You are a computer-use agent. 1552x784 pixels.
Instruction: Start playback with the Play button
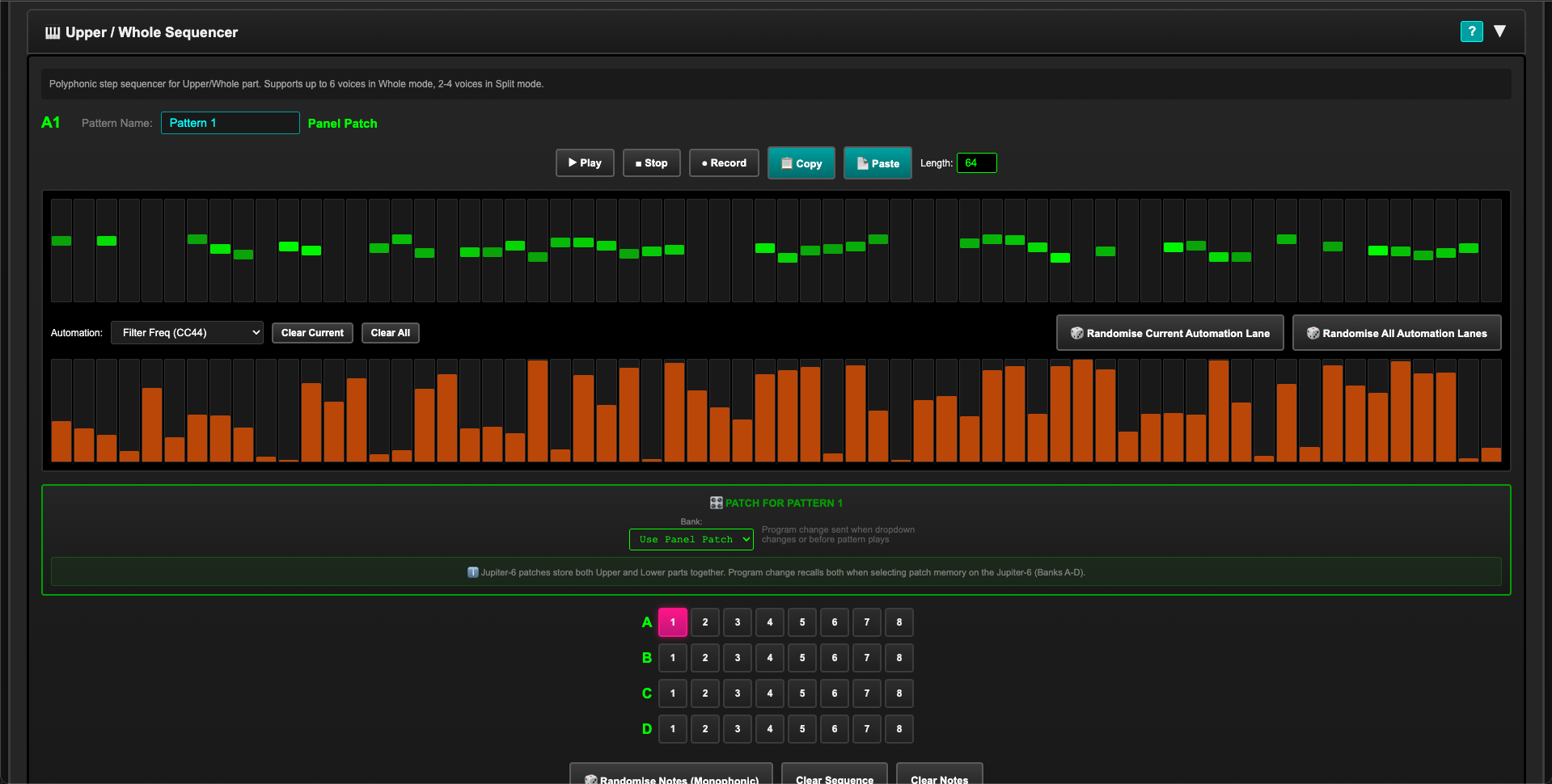click(x=585, y=163)
